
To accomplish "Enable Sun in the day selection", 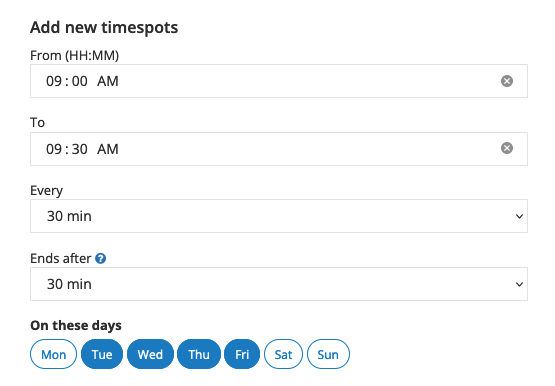I will (x=328, y=354).
